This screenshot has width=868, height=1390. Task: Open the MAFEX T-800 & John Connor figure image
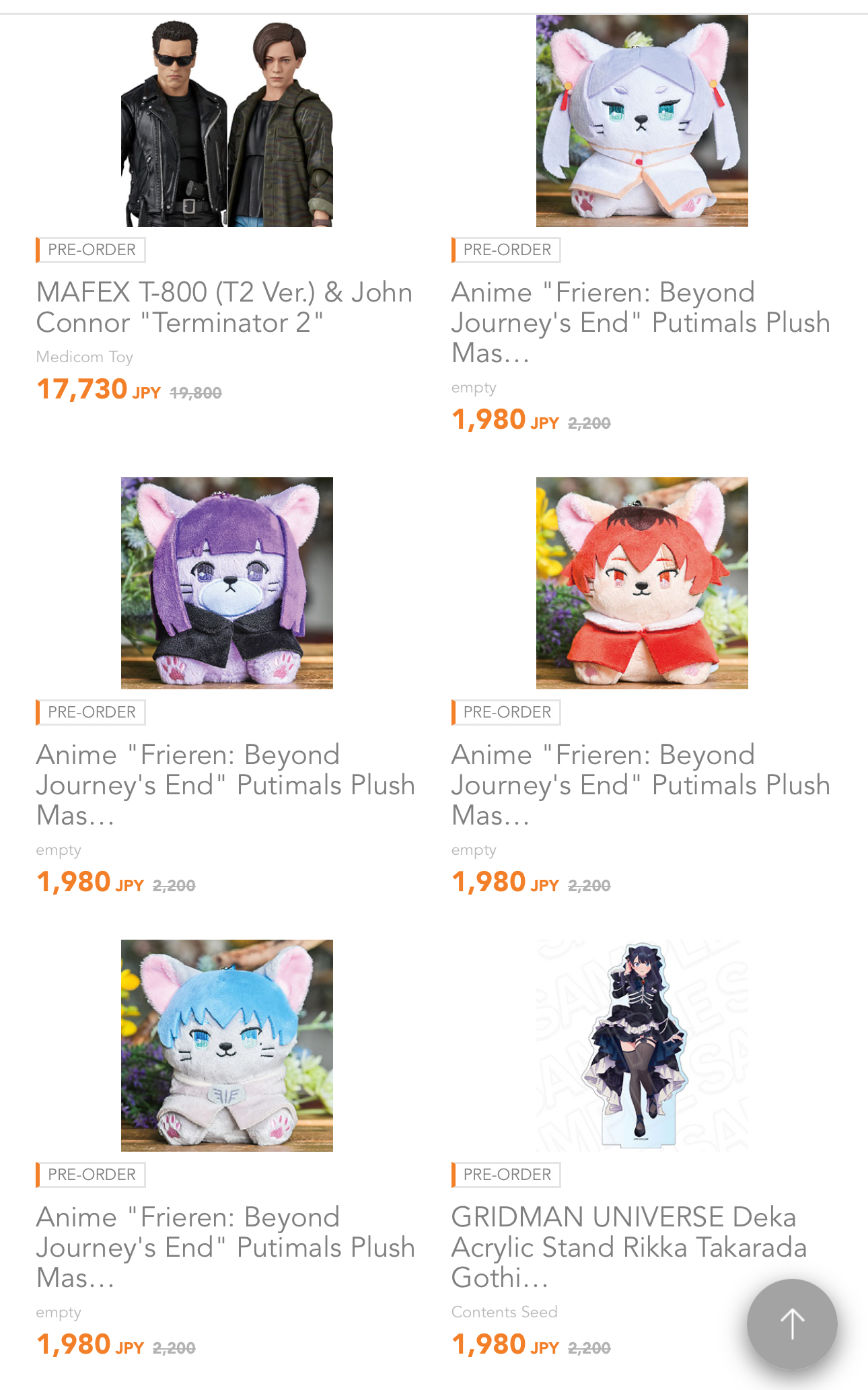227,120
